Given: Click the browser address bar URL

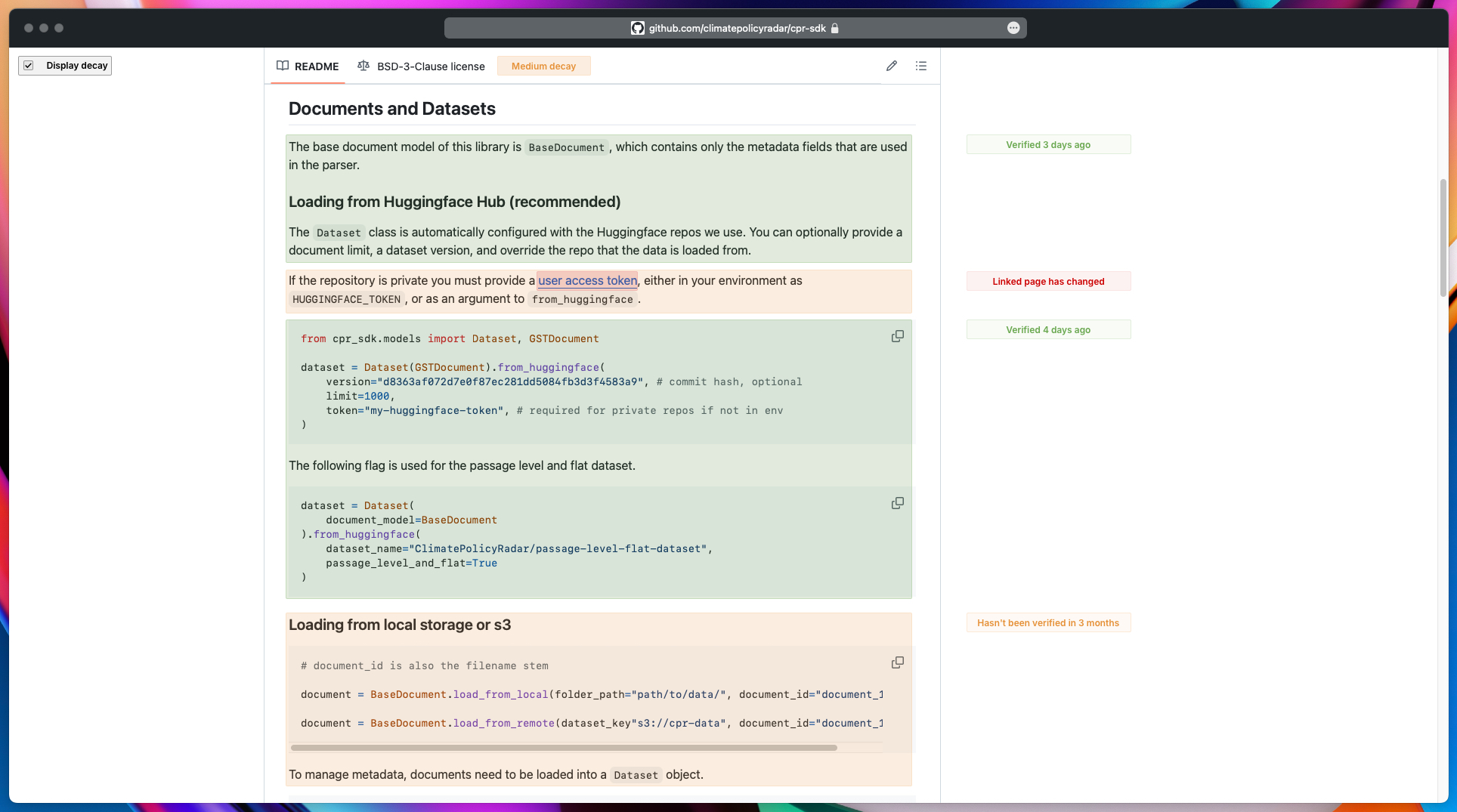Looking at the screenshot, I should (737, 28).
